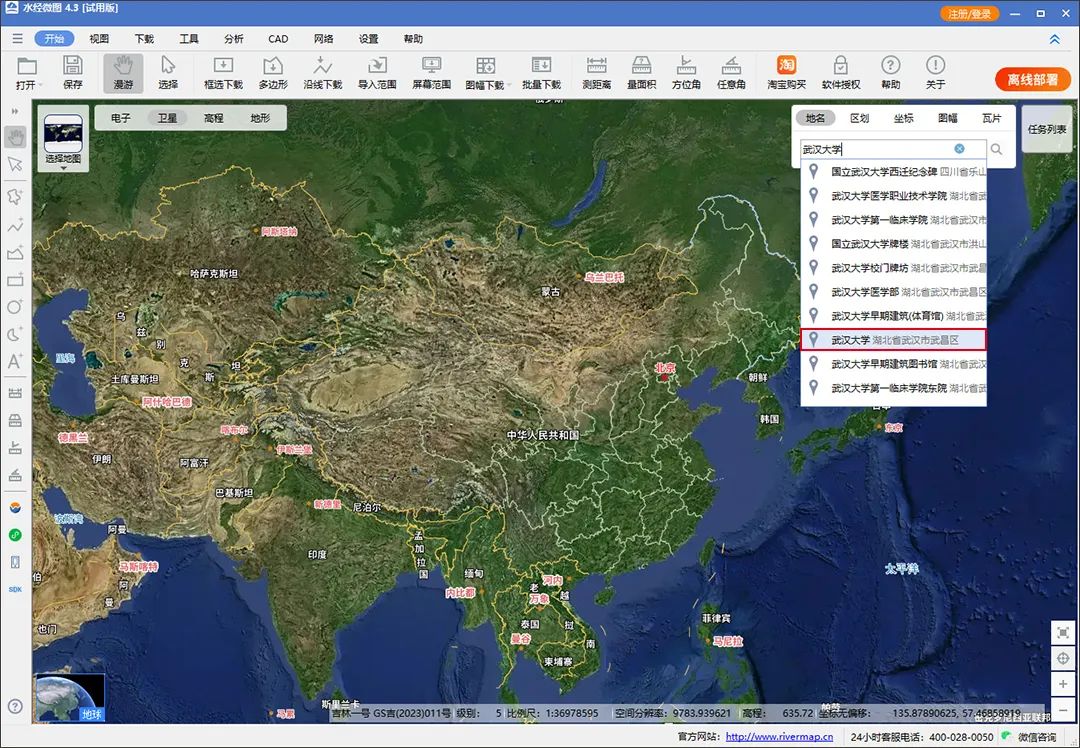Open the 任务列表 panel
Screen dimensions: 1080x748
click(x=1047, y=129)
